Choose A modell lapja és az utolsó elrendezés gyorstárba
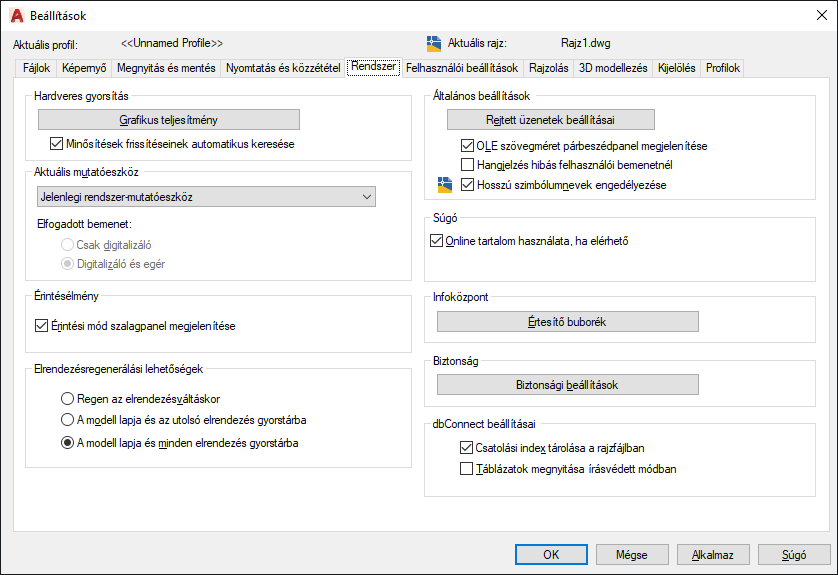Screen dimensions: 838x575 coord(67,420)
